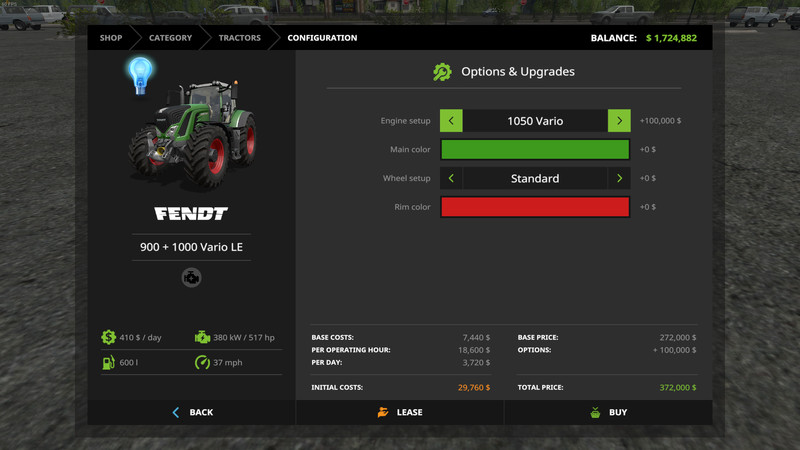Click the daily upkeep cost money icon
Screen dimensions: 800x450
108,338
